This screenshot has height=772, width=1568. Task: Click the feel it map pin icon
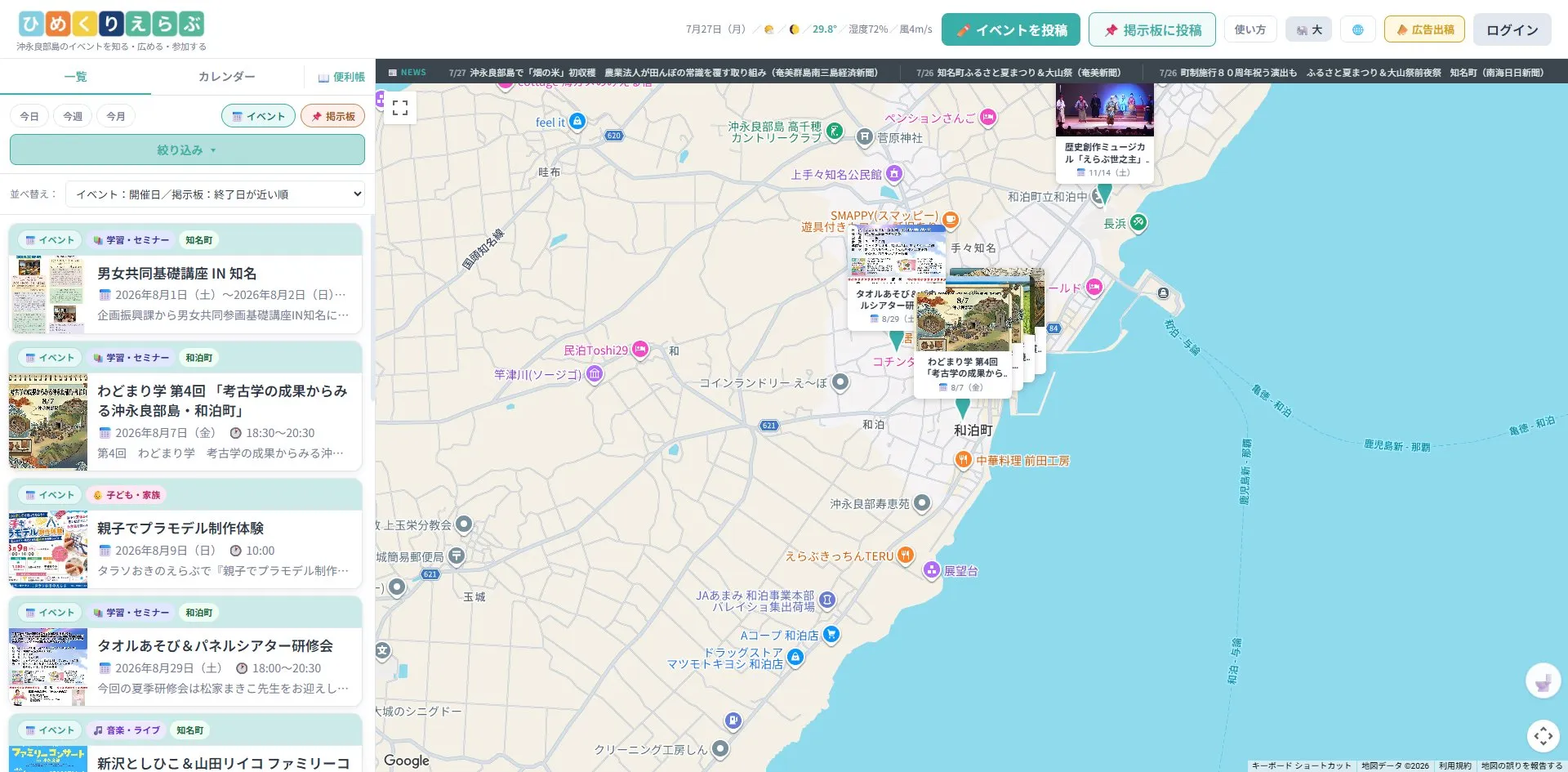(x=577, y=122)
